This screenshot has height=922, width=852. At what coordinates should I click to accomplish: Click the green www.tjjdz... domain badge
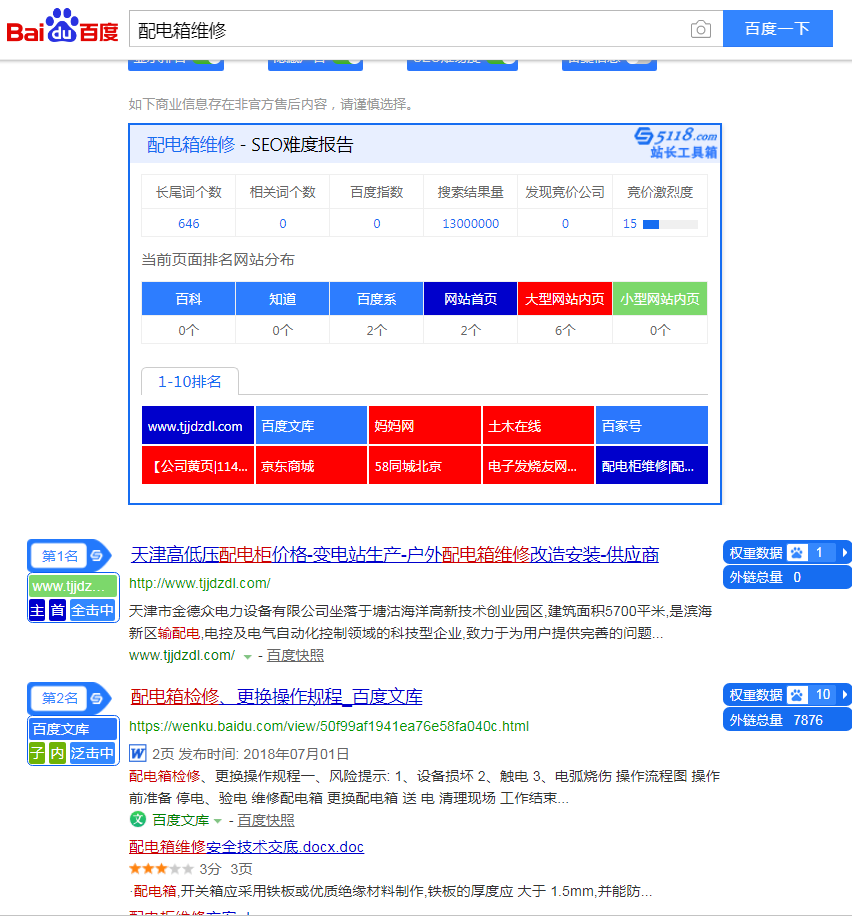tap(72, 586)
